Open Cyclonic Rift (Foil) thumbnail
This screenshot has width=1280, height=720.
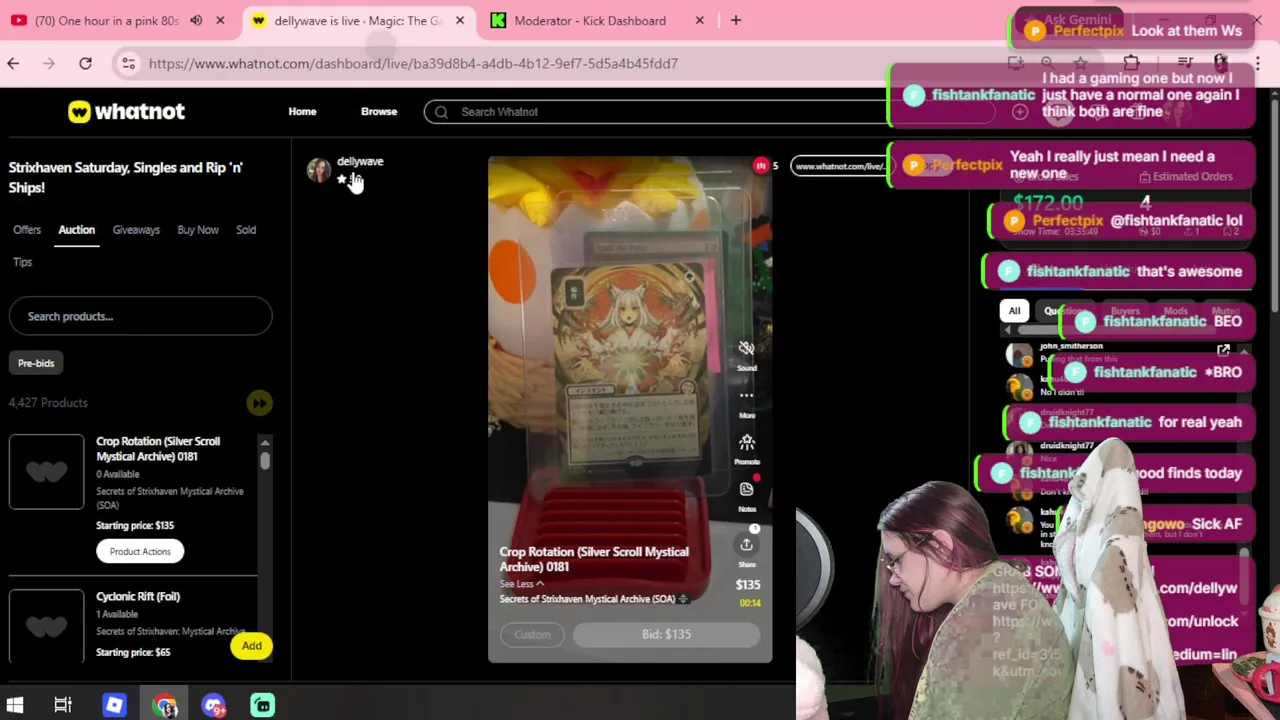click(47, 627)
